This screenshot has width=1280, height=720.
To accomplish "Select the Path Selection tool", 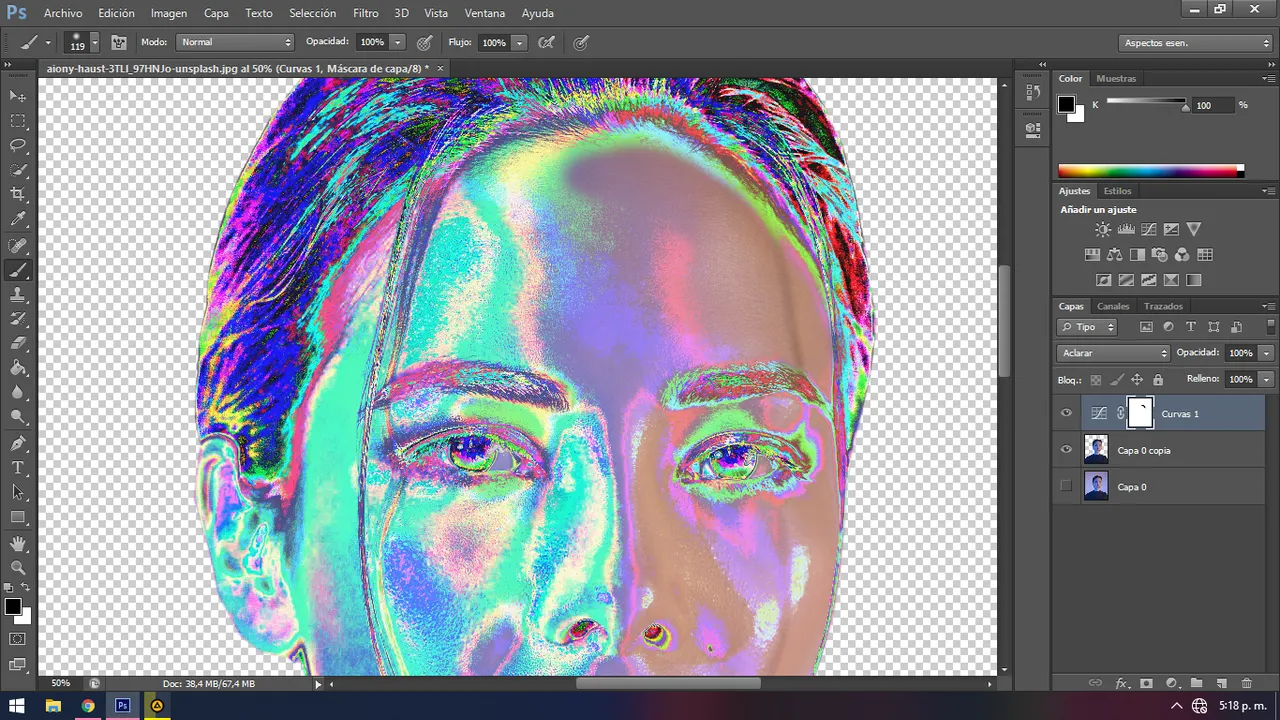I will tap(18, 492).
